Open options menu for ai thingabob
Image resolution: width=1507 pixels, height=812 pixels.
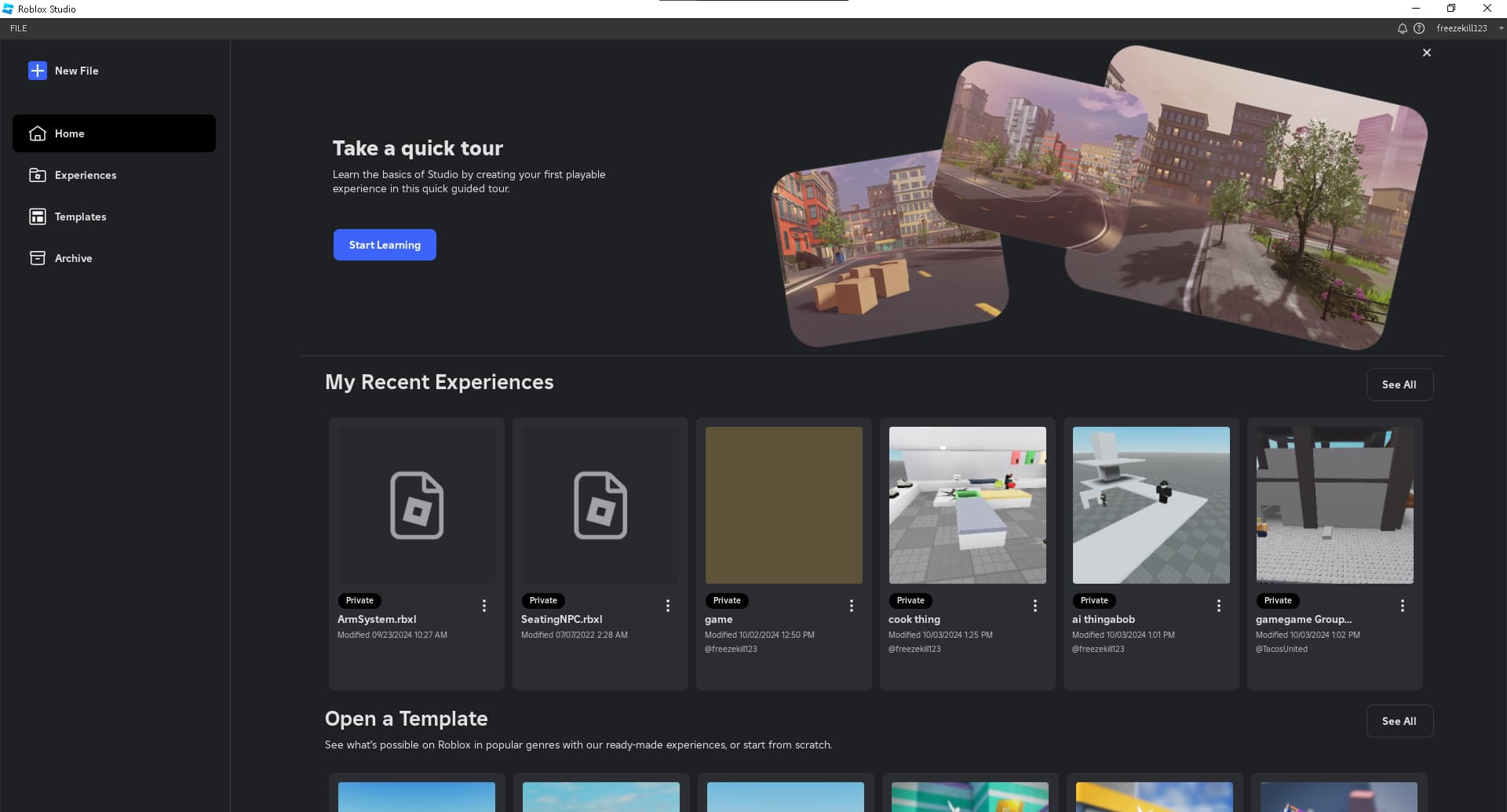point(1218,605)
